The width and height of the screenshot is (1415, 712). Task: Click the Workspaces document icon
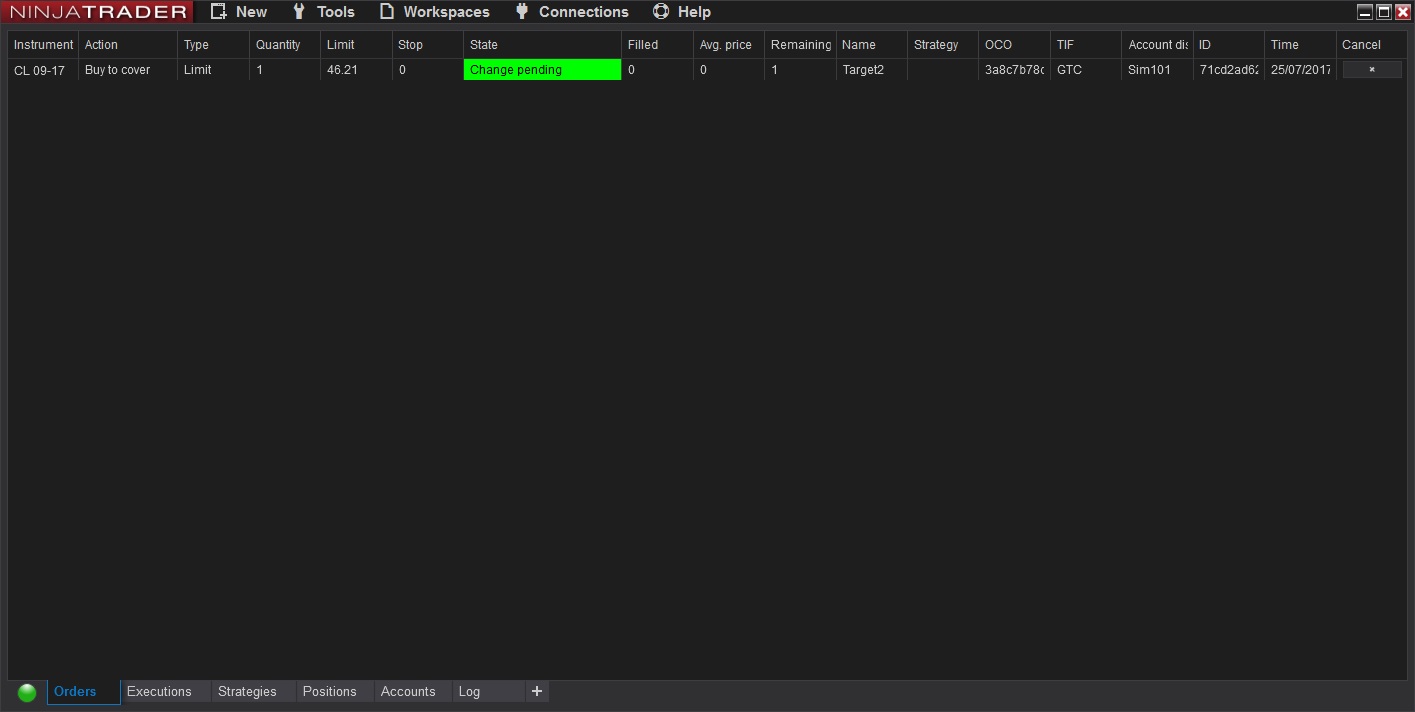387,12
